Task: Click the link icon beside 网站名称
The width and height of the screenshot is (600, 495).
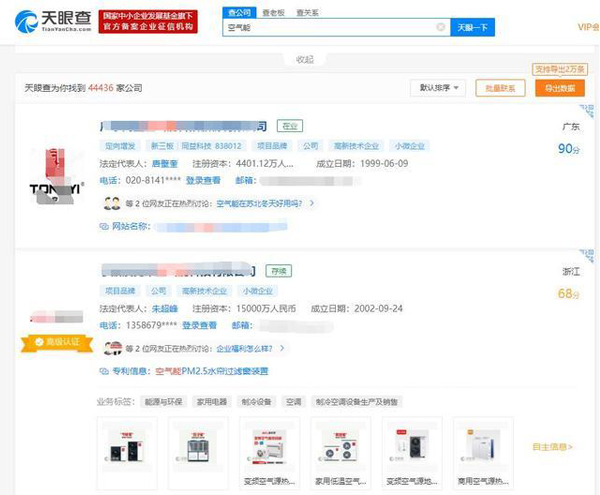Action: click(104, 227)
